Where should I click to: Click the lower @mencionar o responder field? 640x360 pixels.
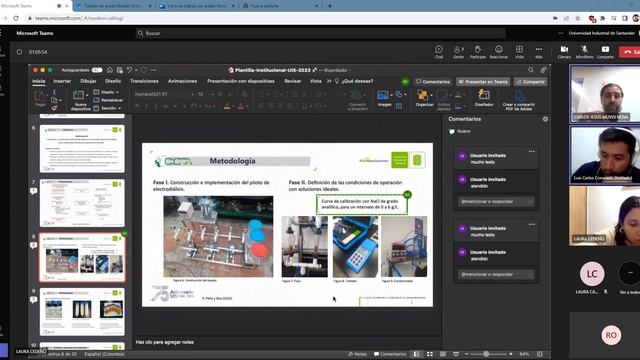point(496,274)
